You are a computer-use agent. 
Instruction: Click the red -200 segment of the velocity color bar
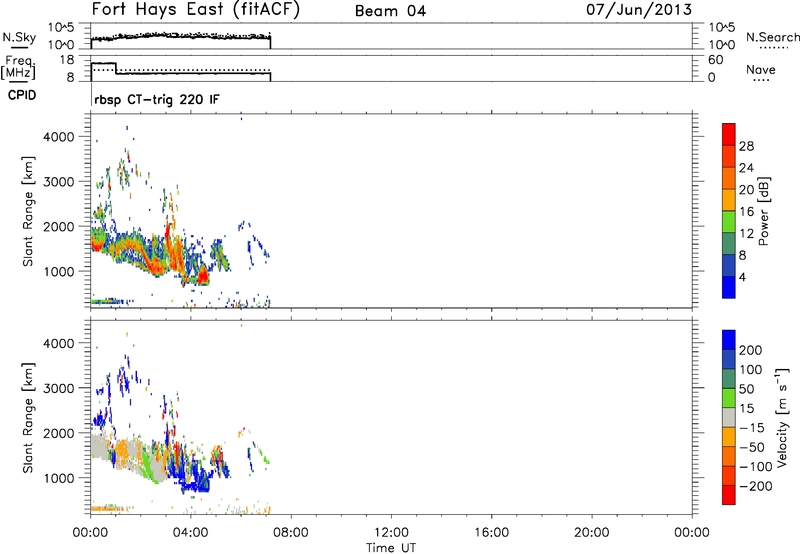[729, 495]
